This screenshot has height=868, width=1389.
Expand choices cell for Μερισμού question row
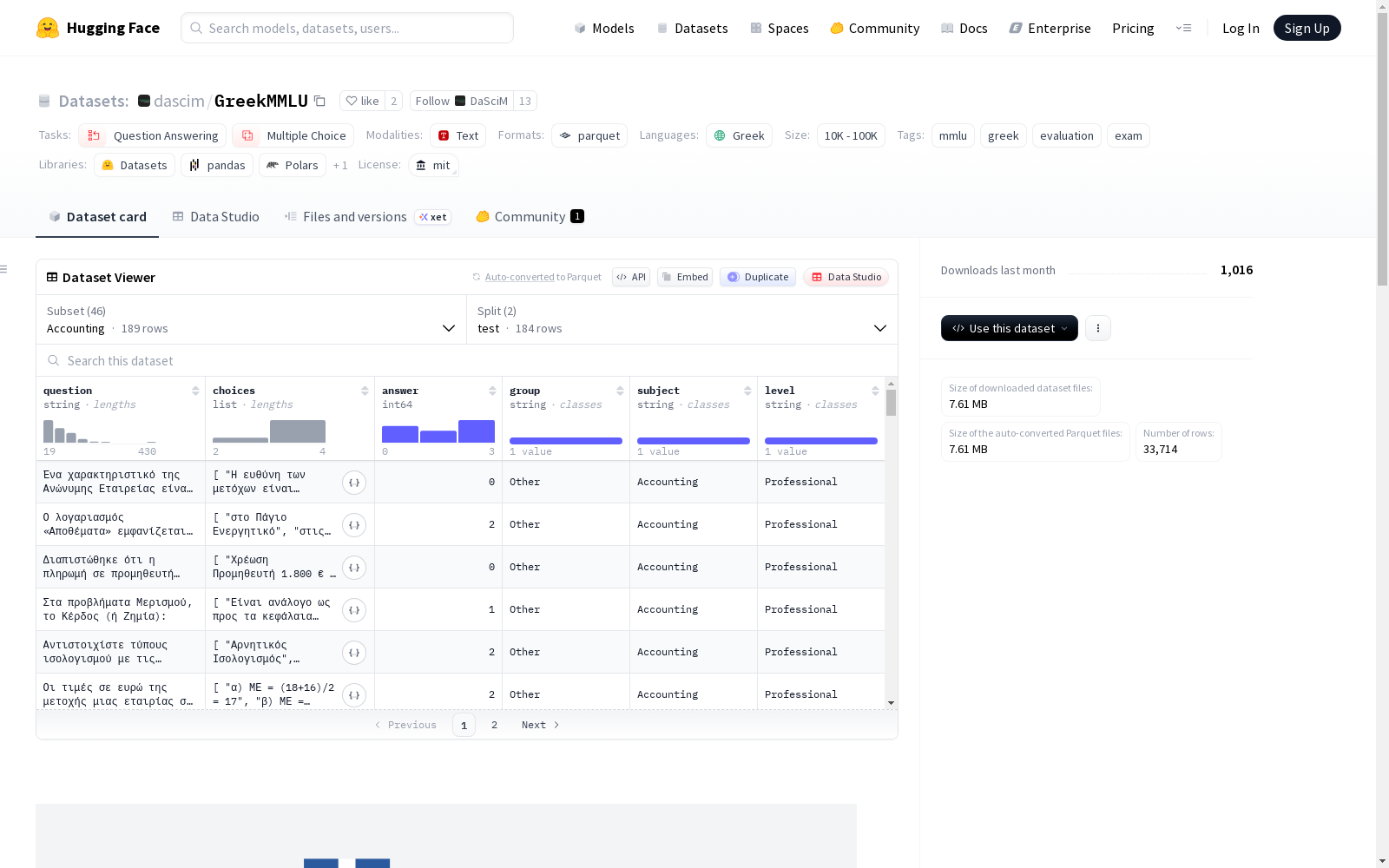tap(354, 610)
